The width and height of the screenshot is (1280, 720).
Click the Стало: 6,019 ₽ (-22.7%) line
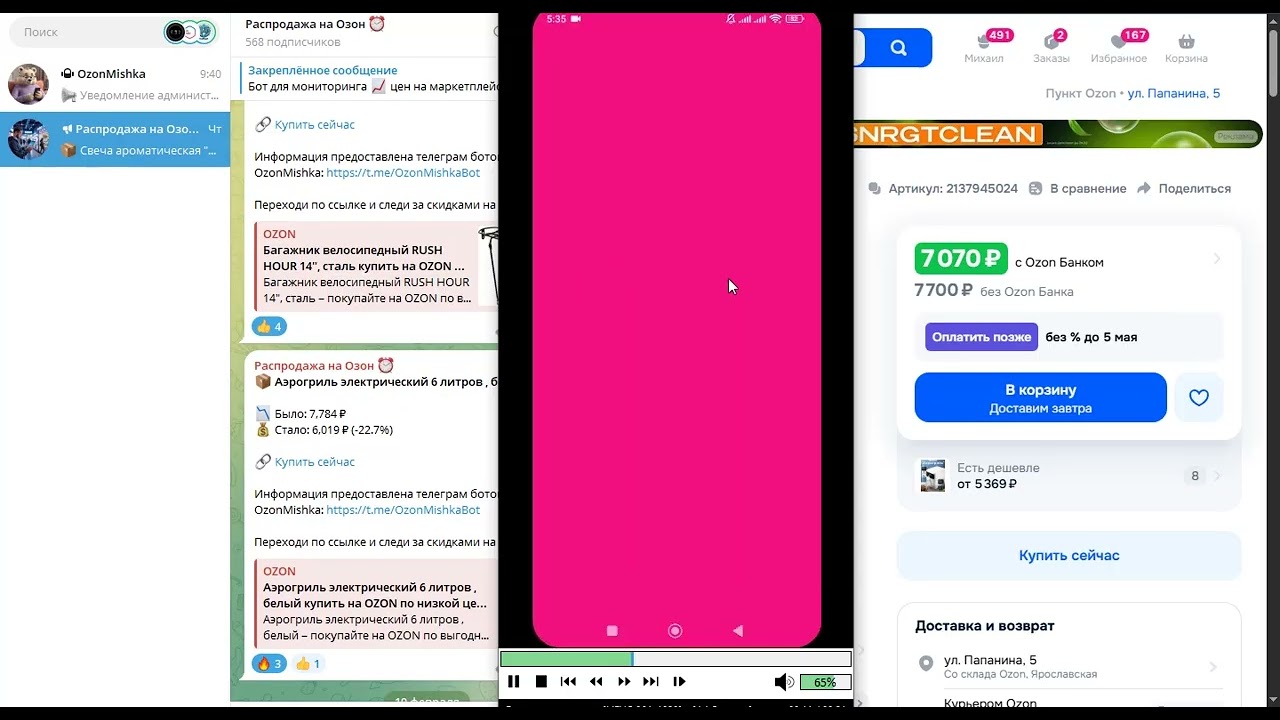(324, 430)
